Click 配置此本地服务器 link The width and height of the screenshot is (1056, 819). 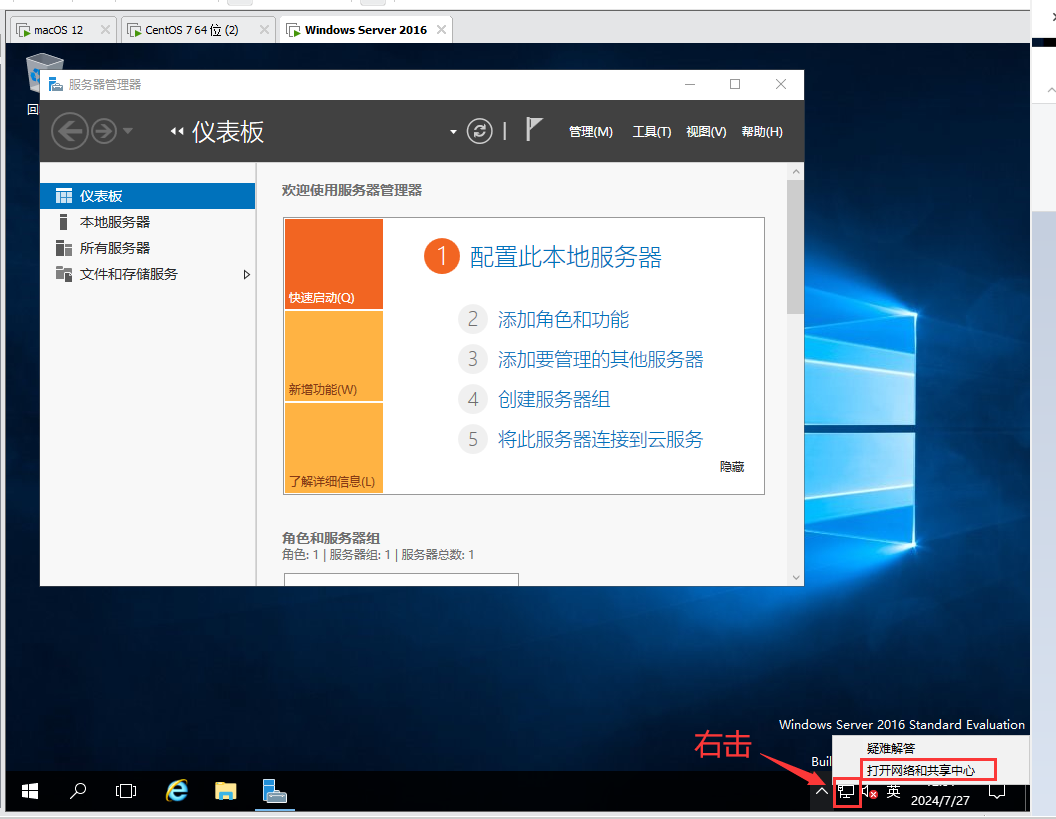pos(566,257)
